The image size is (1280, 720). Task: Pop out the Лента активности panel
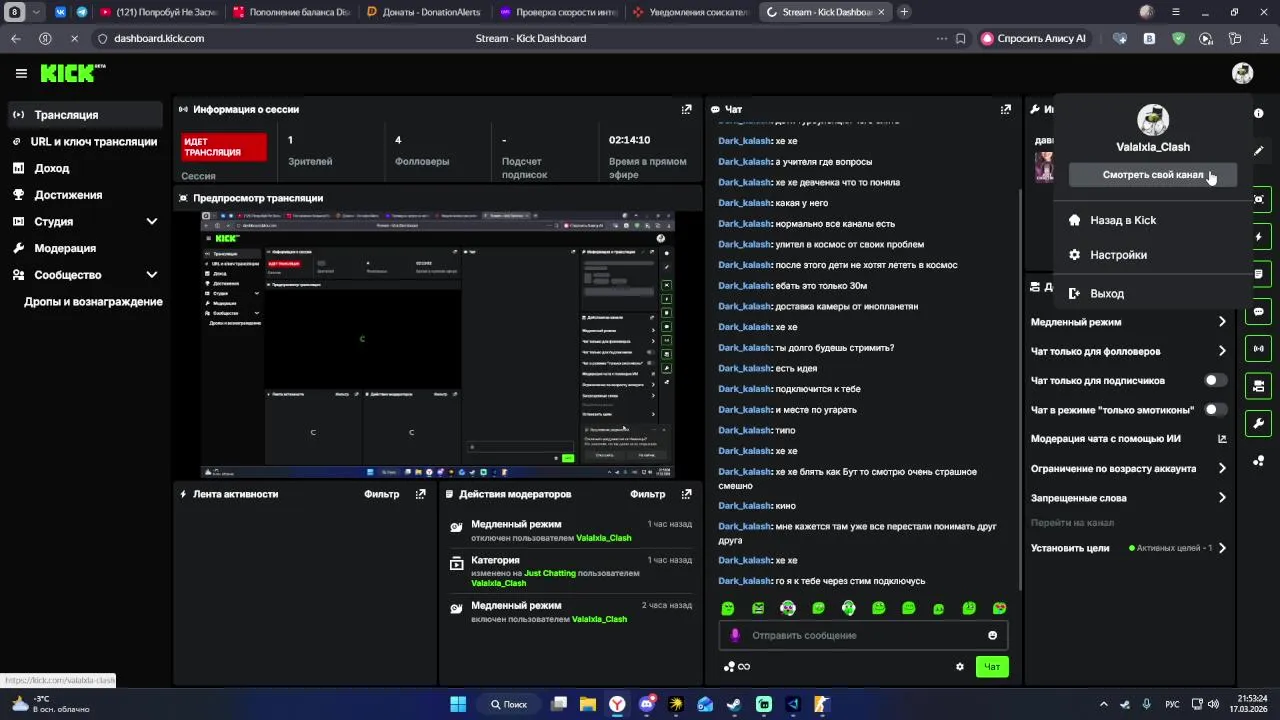420,494
